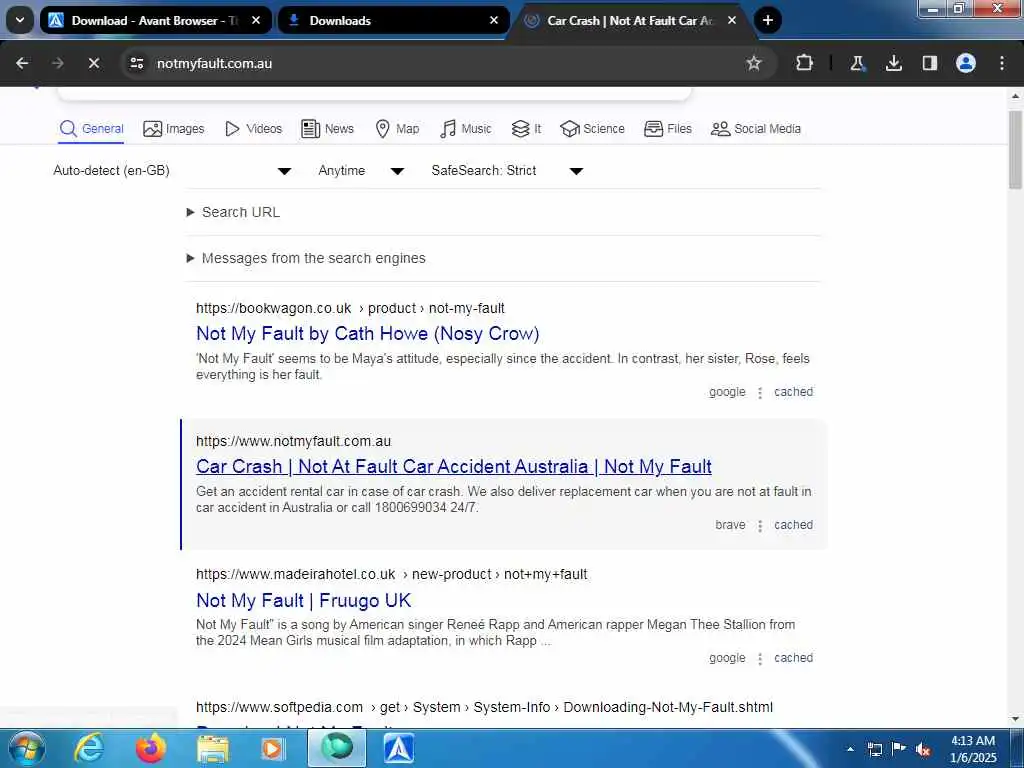Switch to Download - Avant Browser tab

[x=155, y=20]
